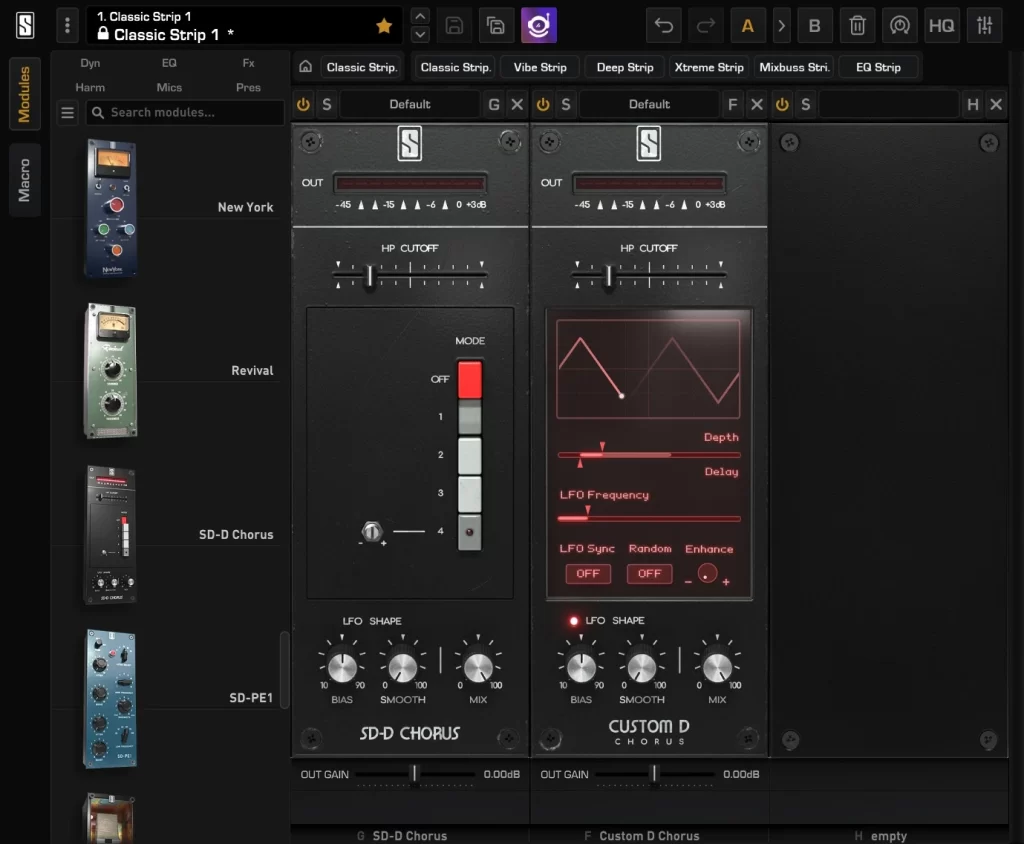Enable HQ mode button
Screen dimensions: 1024x844
pos(941,26)
